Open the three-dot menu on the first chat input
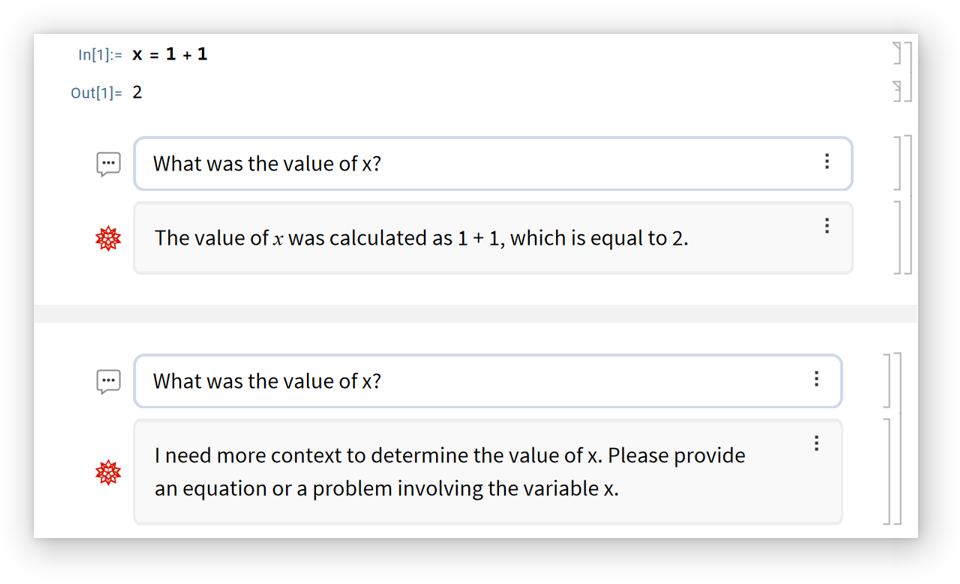The image size is (960, 584). [x=827, y=162]
